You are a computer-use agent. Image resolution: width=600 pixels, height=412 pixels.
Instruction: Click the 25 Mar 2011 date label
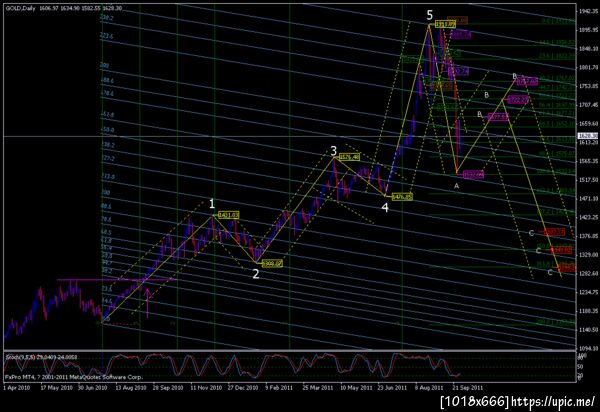pos(319,388)
